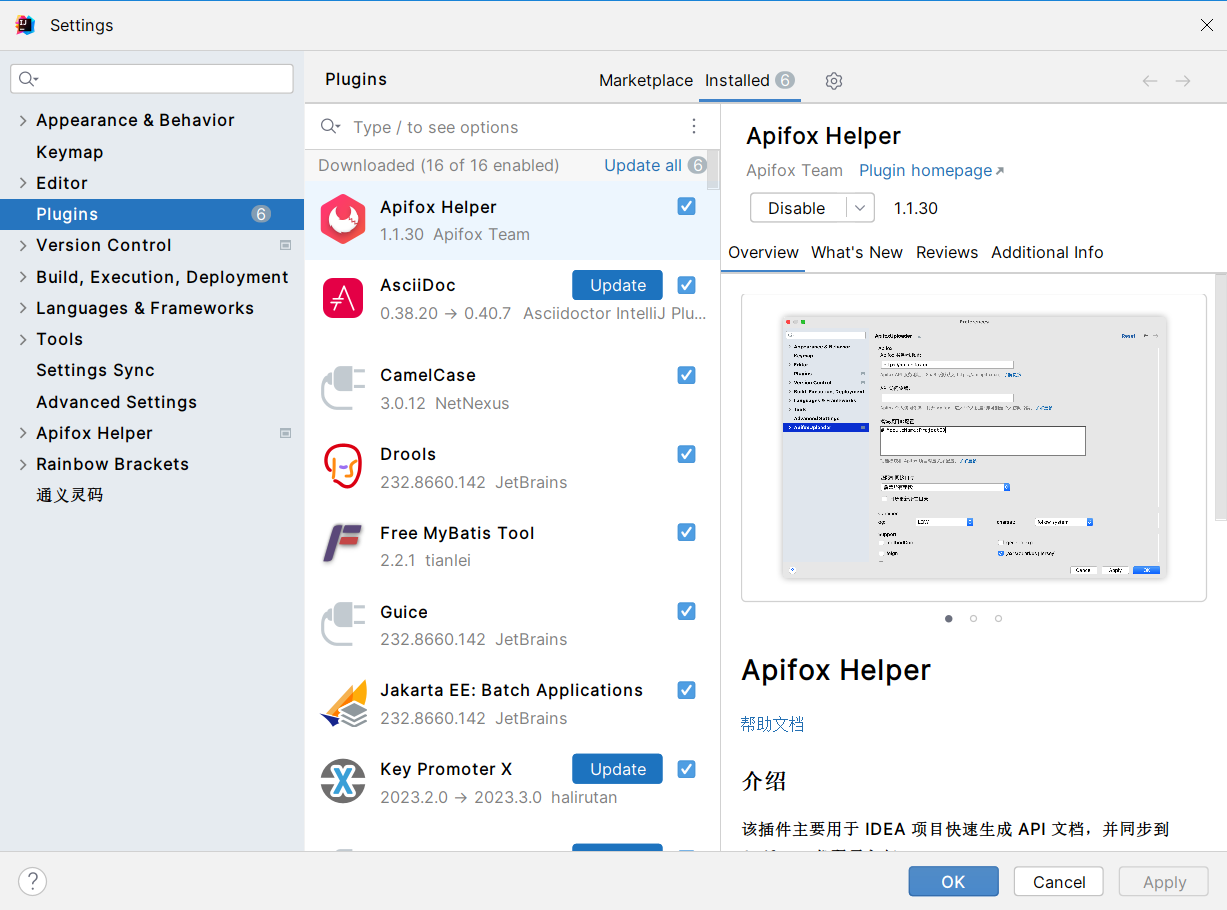This screenshot has width=1227, height=910.
Task: Click the Plugins badge showing 6
Action: [x=261, y=214]
